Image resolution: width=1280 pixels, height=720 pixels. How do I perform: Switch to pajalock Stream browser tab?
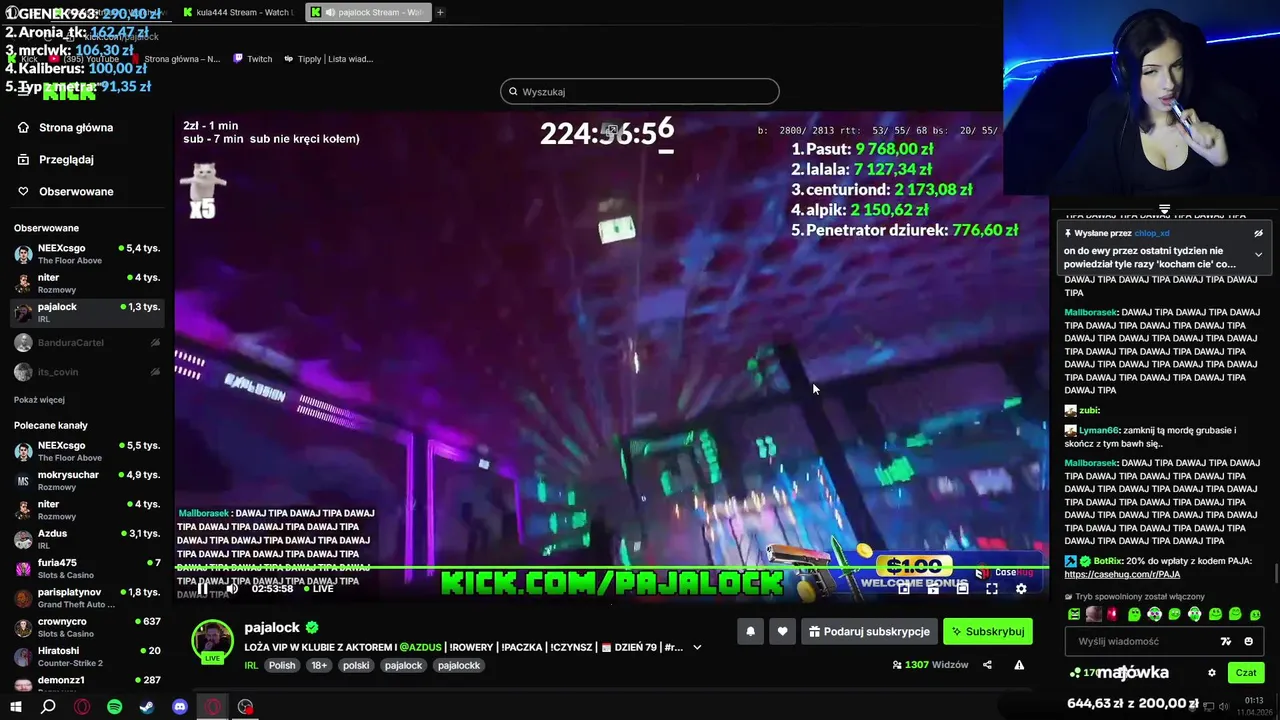click(369, 12)
